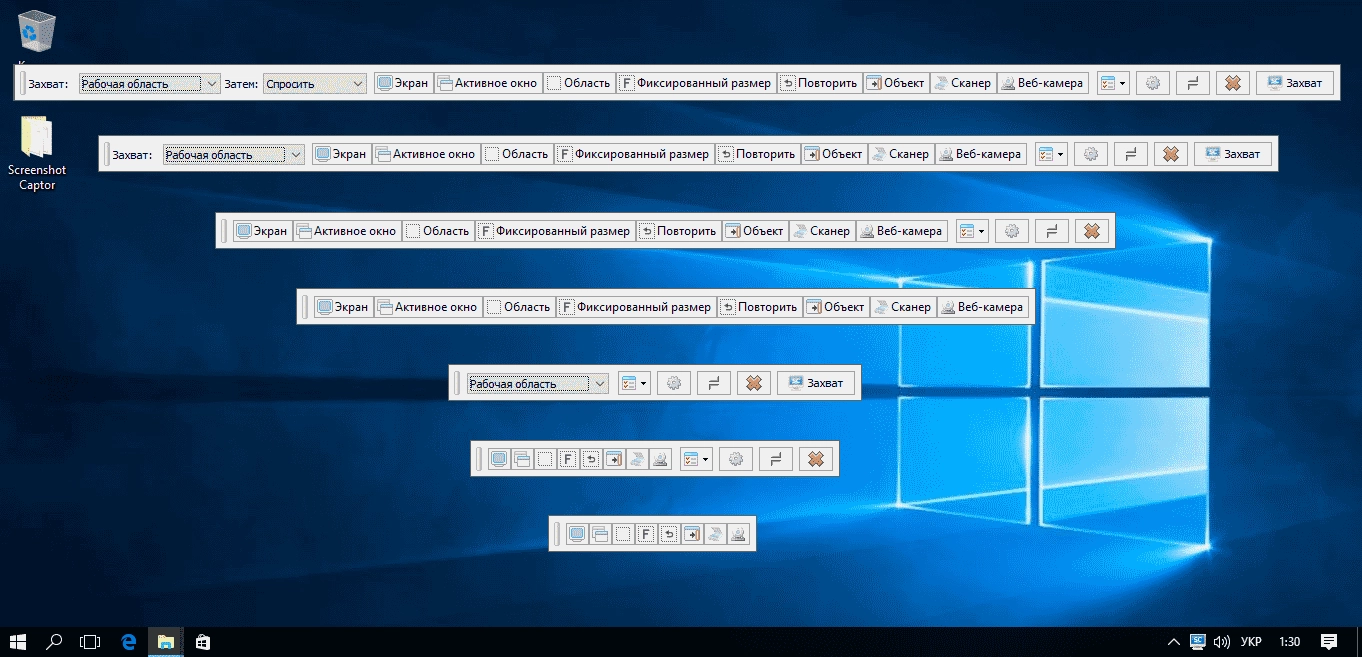The height and width of the screenshot is (657, 1362).
Task: Click Active window icon in icon-only toolbar with gear
Action: pos(522,459)
